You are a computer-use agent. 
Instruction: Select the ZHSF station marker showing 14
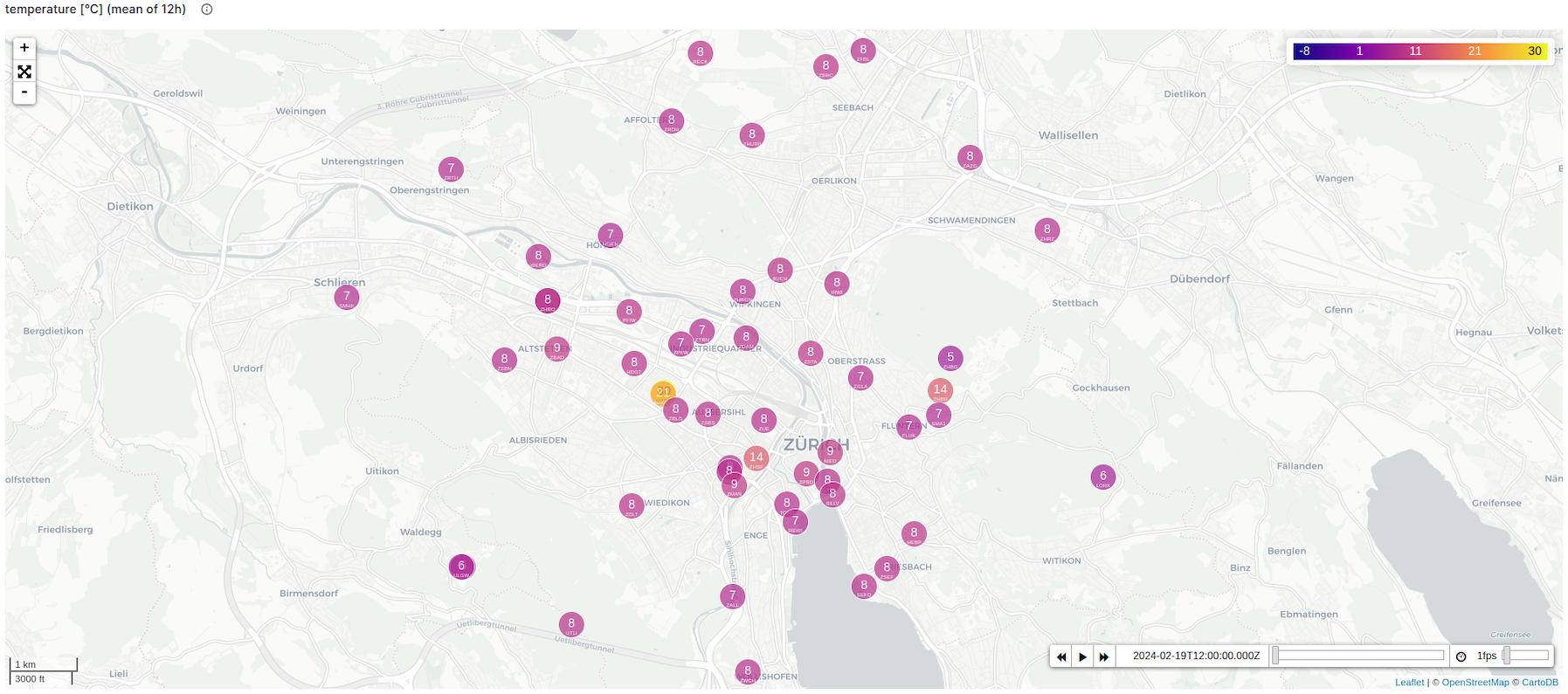(756, 457)
